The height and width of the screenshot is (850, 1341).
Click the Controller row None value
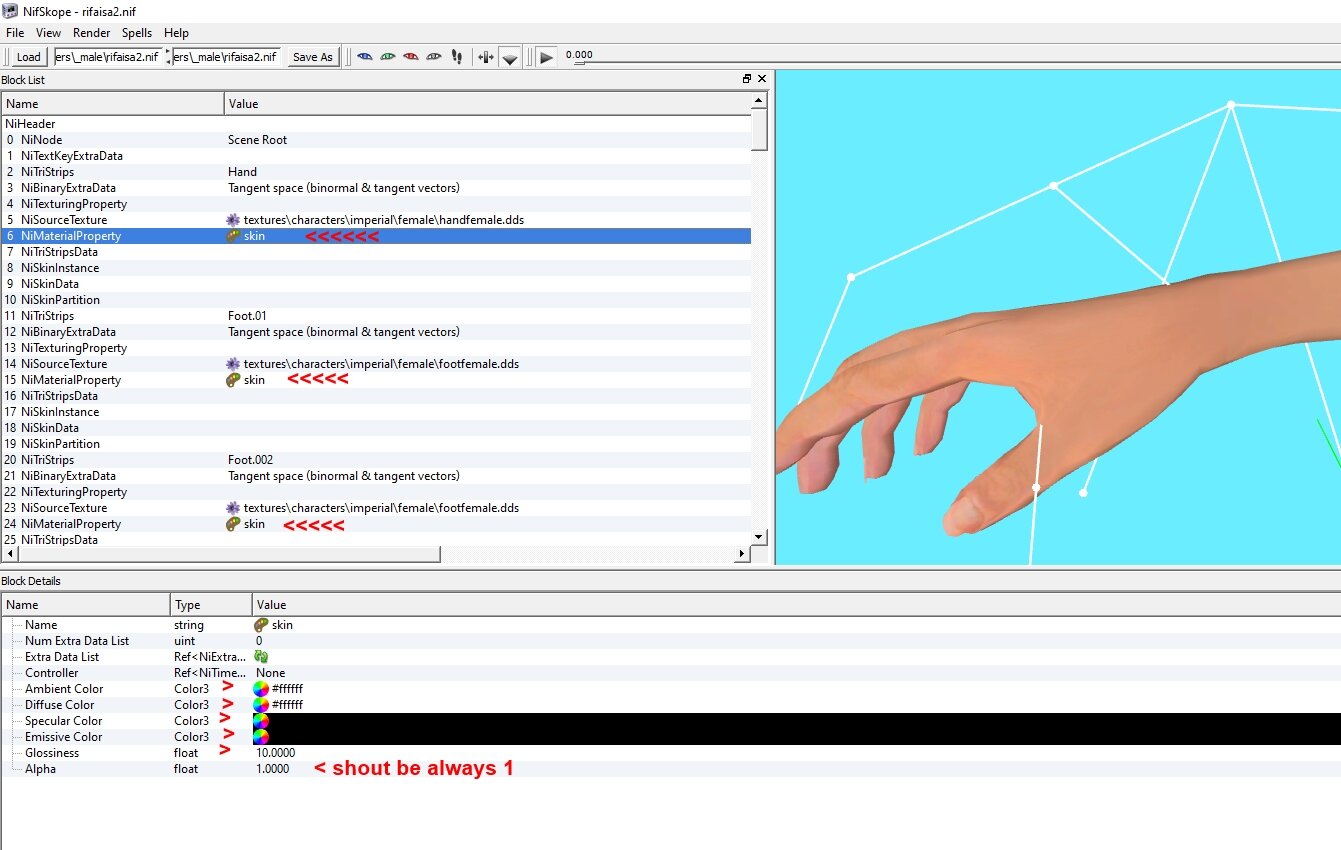[270, 673]
